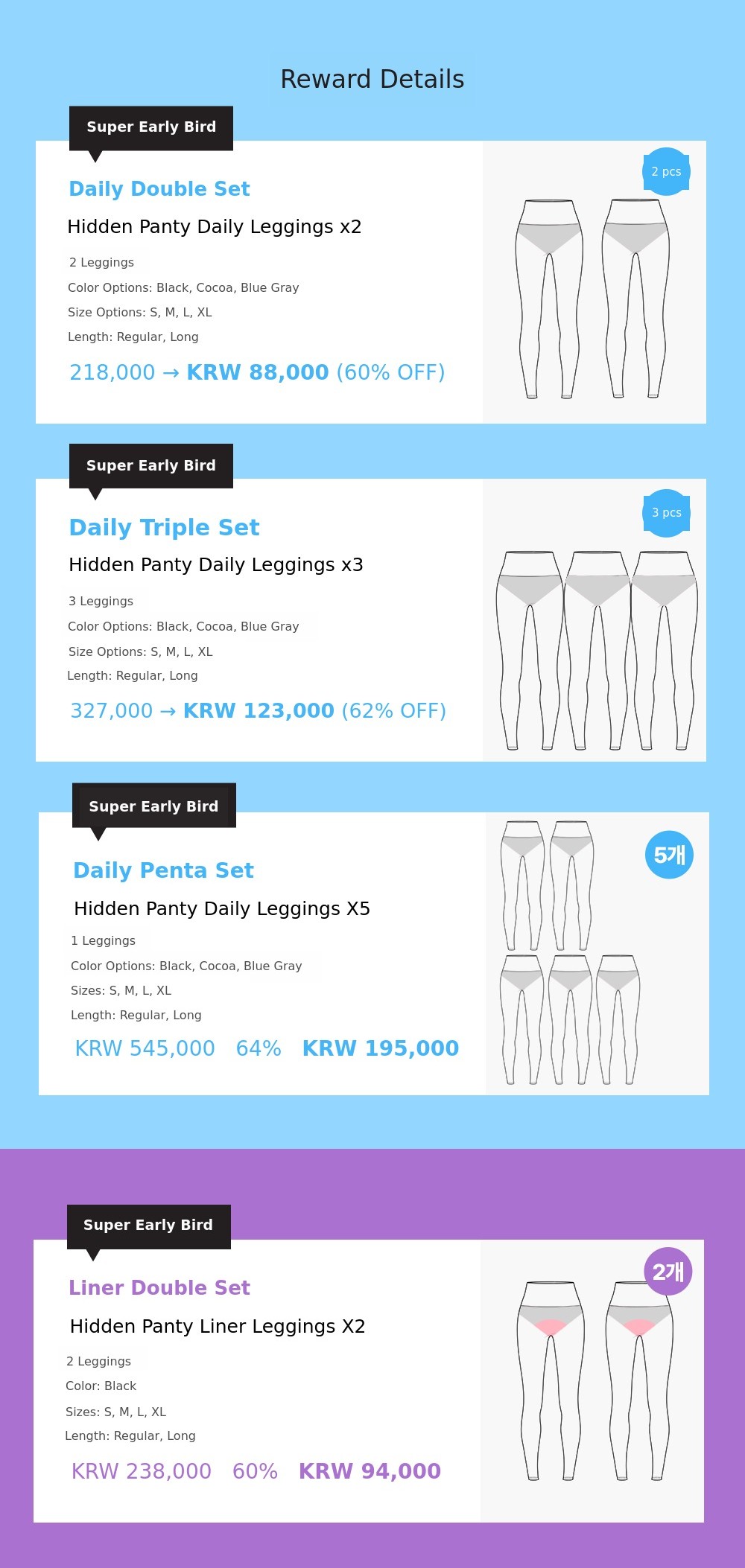Select the Daily Penta Set title

pos(164,870)
